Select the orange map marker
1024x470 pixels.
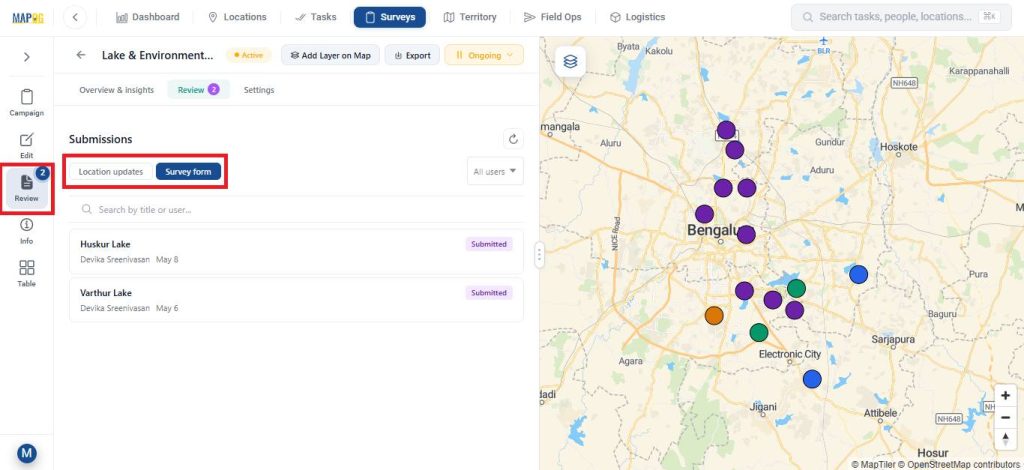tap(714, 315)
